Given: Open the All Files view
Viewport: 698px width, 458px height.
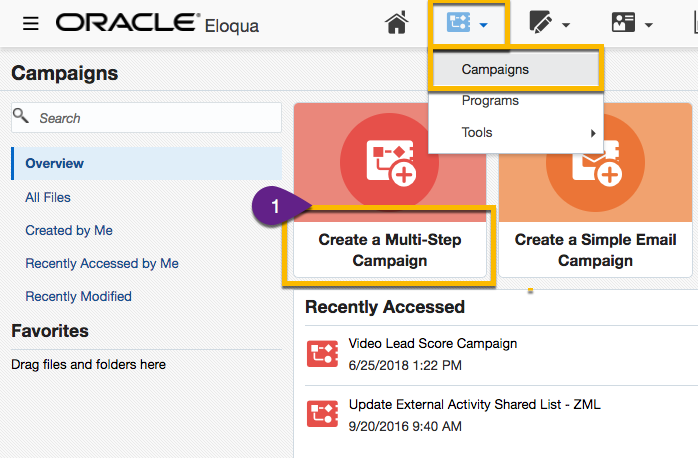Looking at the screenshot, I should 48,197.
